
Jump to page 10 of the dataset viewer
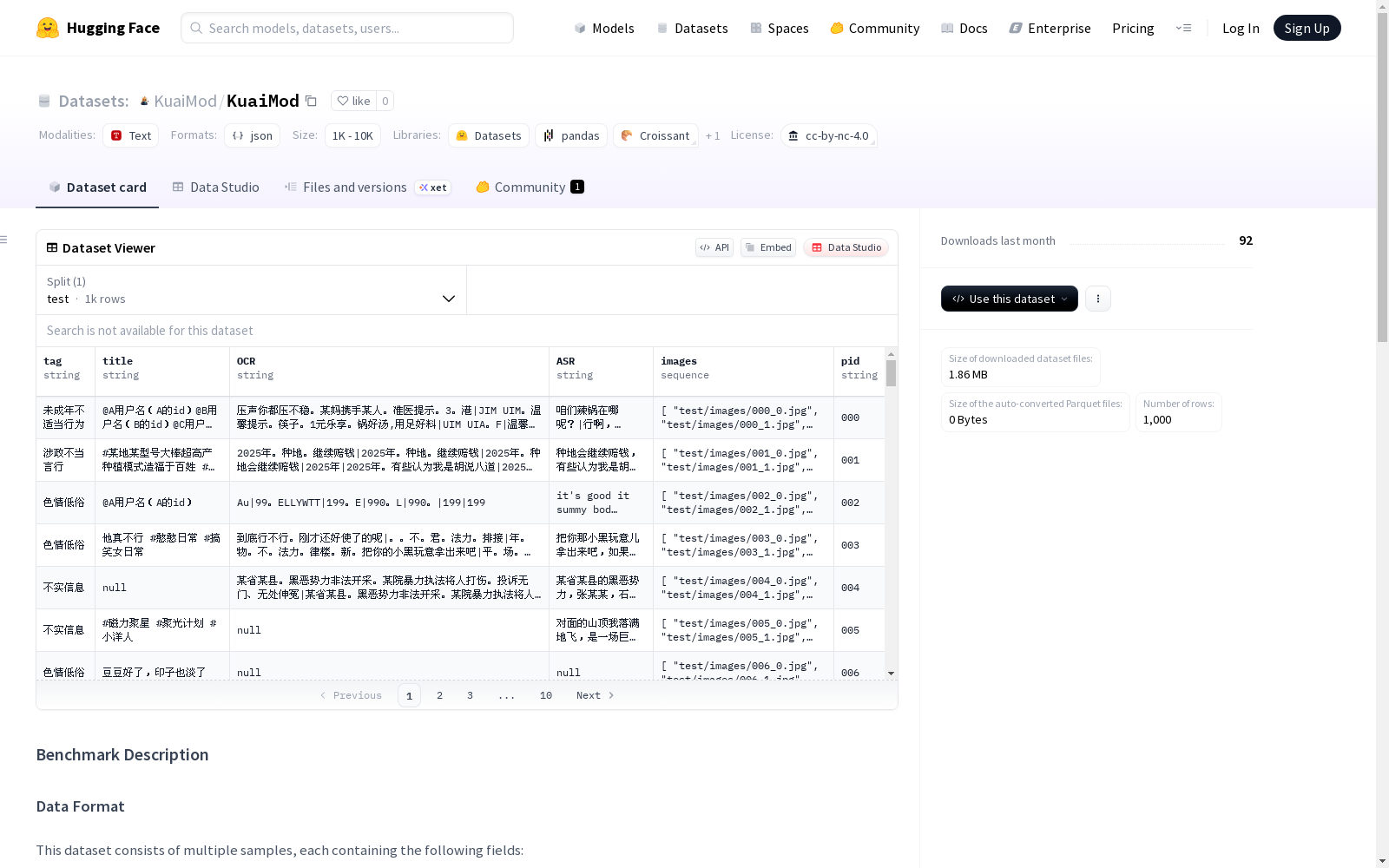[546, 695]
